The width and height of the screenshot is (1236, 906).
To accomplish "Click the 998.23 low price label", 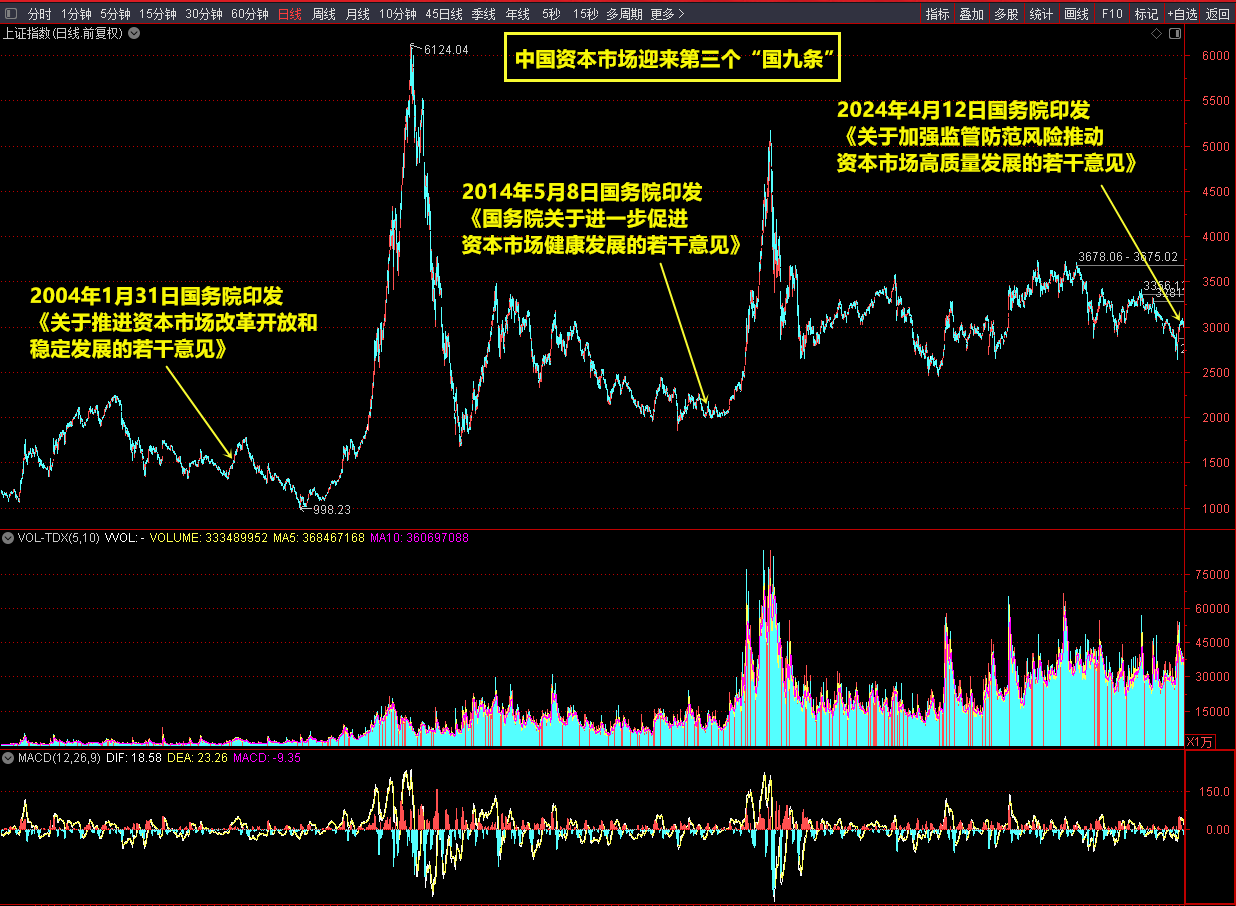I will click(332, 509).
